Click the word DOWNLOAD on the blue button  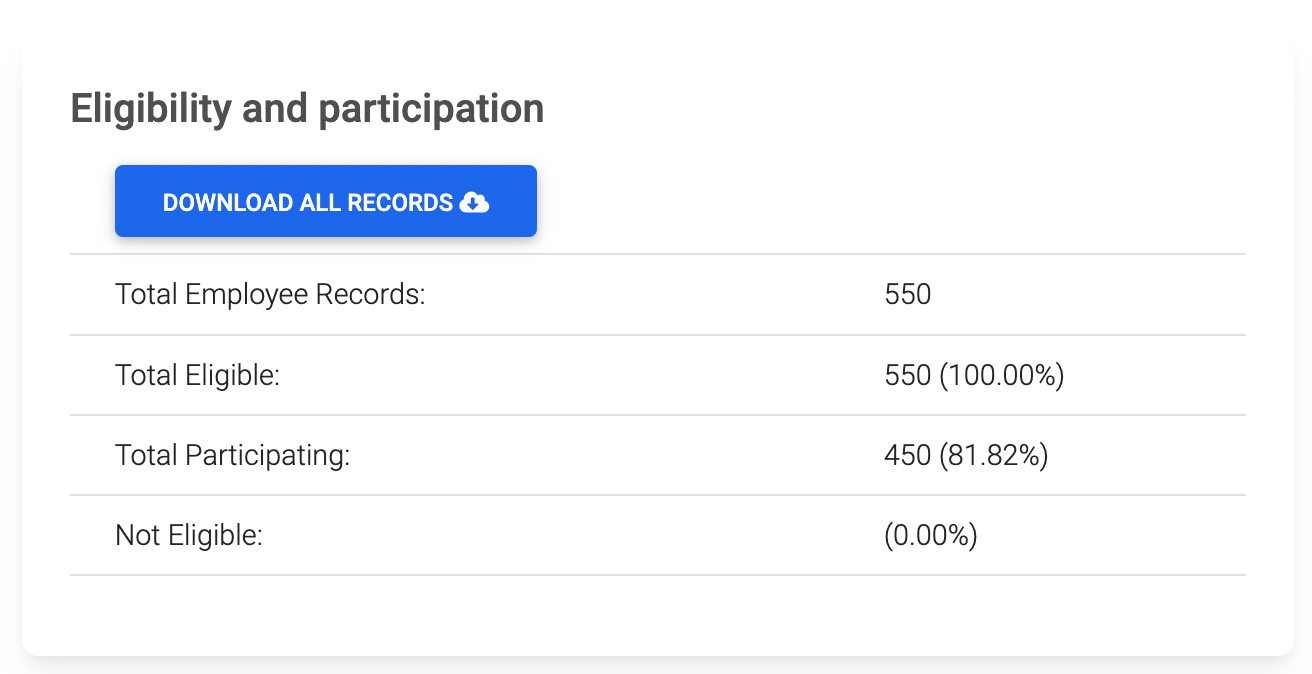click(228, 202)
